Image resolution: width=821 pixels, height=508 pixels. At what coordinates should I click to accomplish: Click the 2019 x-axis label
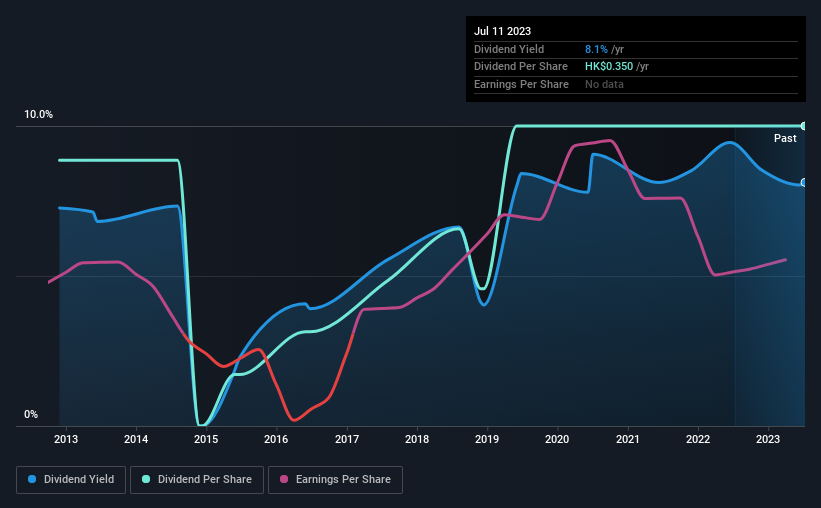pos(487,439)
